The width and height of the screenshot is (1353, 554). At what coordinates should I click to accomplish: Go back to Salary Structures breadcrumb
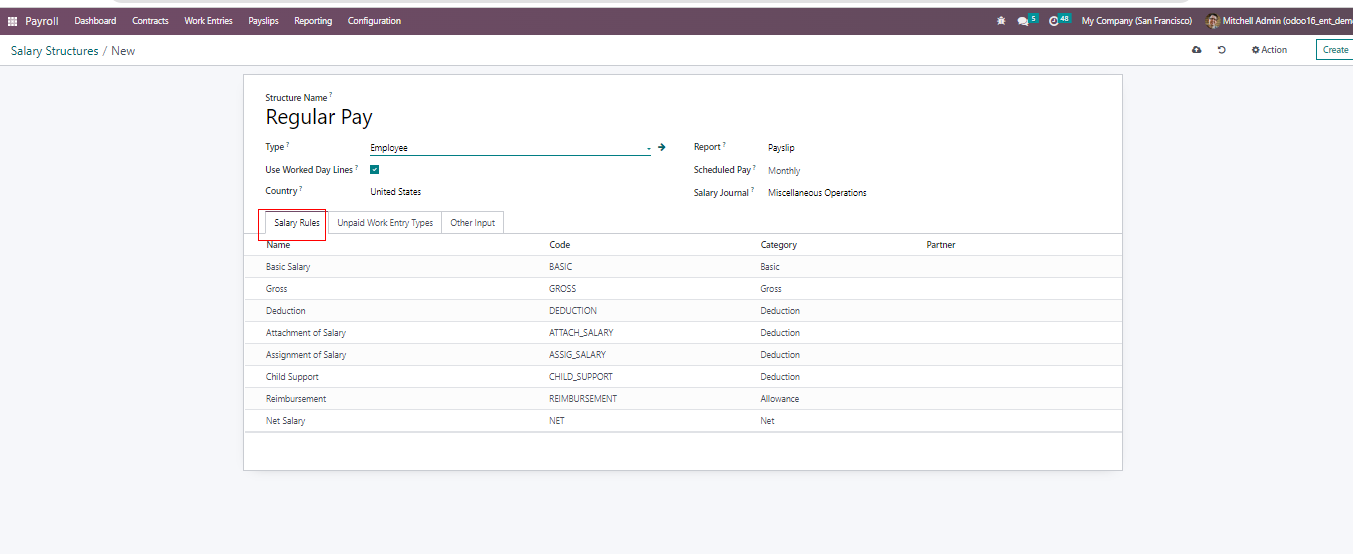(55, 51)
